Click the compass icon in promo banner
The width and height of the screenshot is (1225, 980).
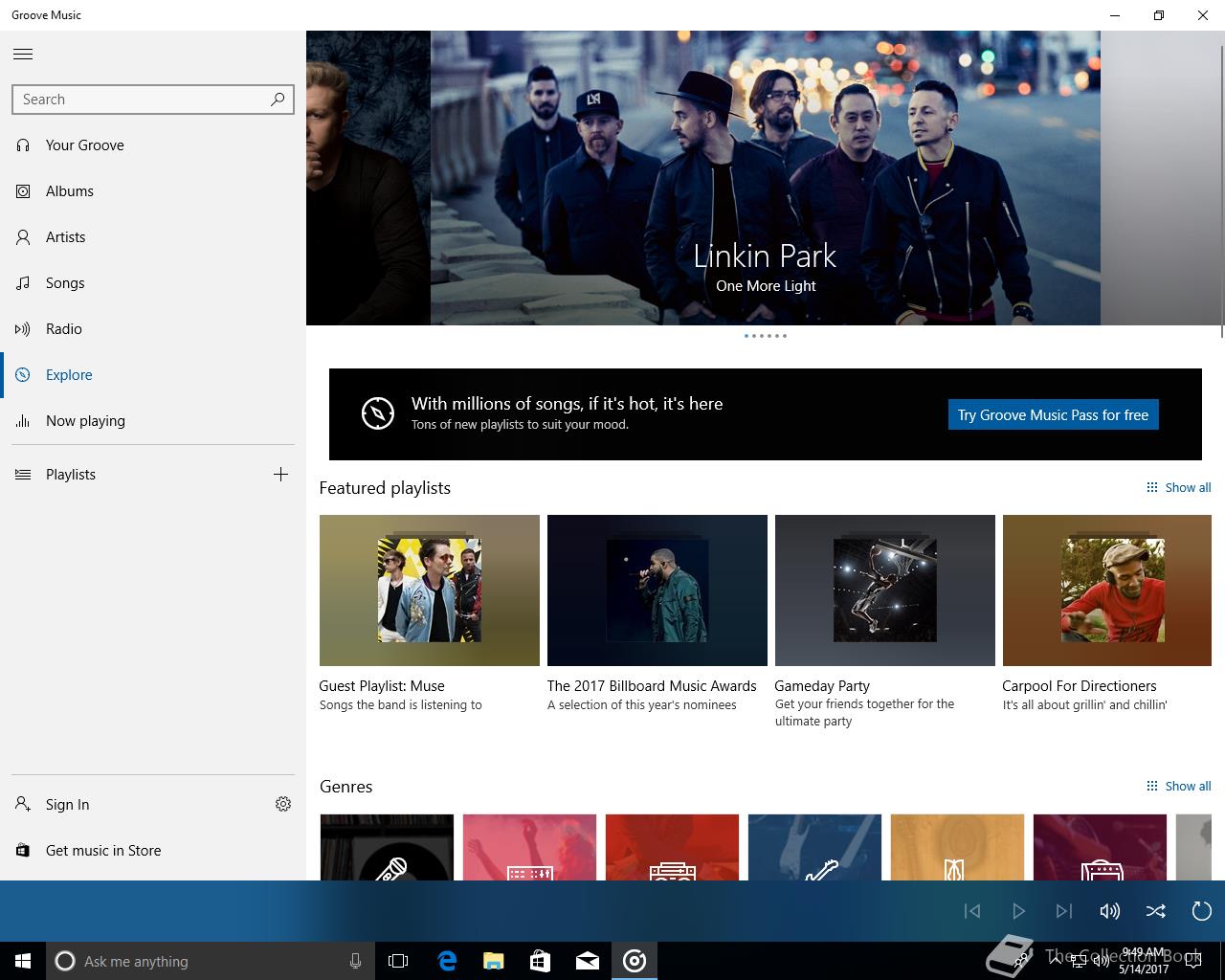click(378, 413)
